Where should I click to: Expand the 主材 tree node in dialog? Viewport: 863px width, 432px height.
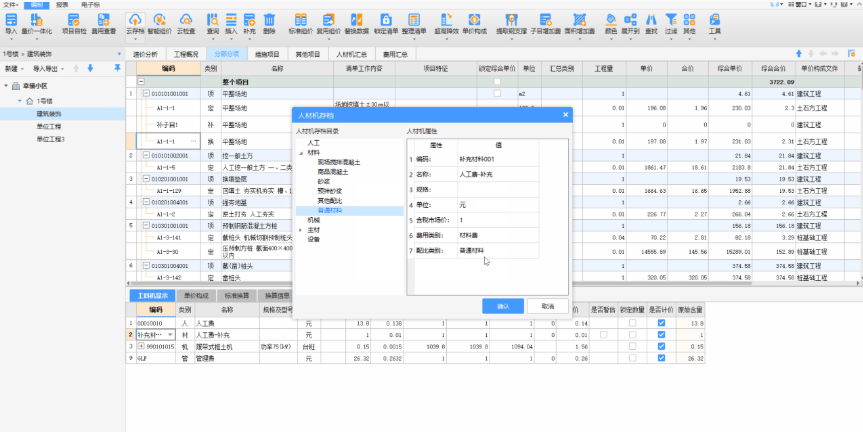click(x=300, y=229)
